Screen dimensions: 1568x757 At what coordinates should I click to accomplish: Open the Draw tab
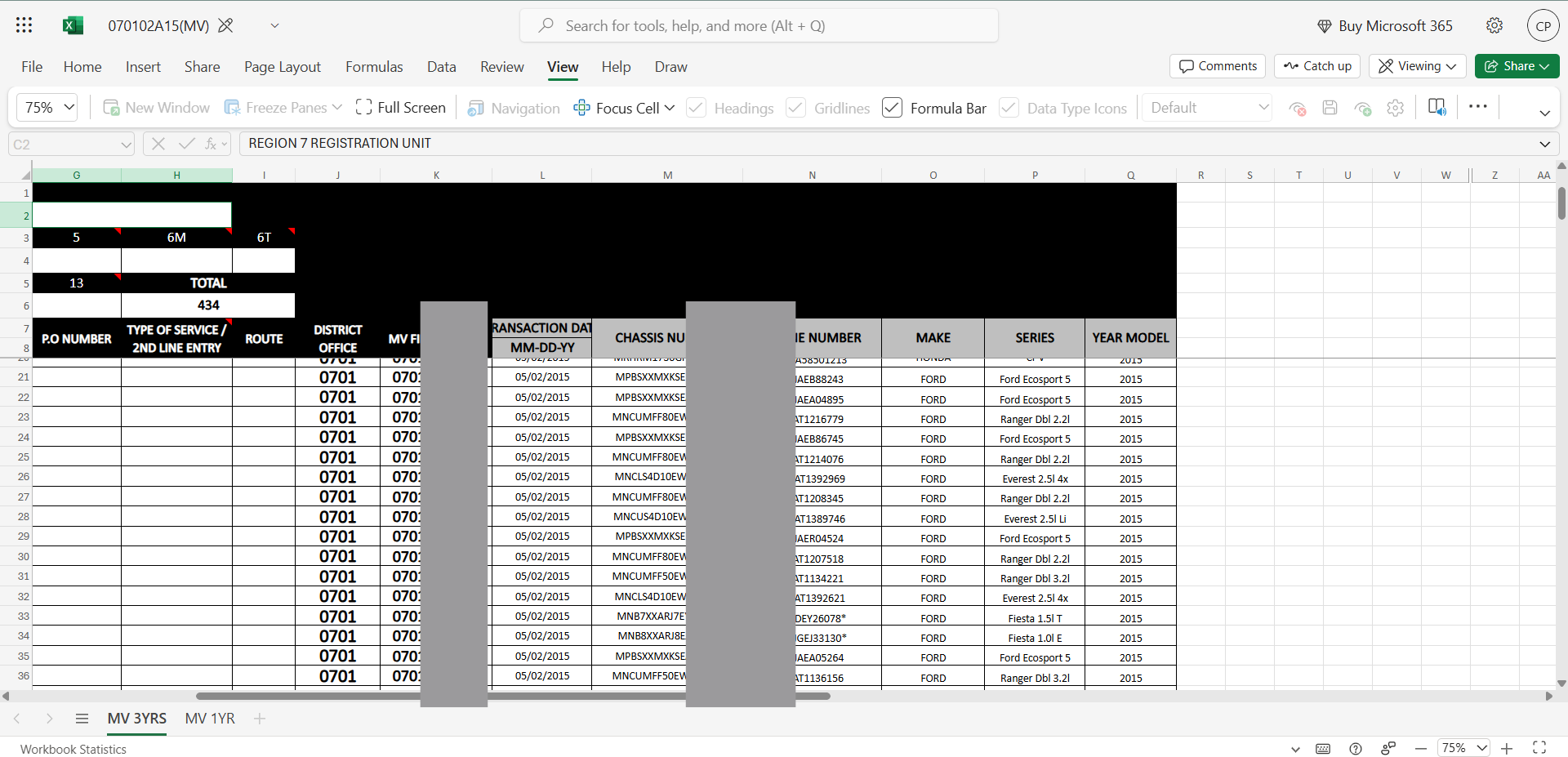670,67
